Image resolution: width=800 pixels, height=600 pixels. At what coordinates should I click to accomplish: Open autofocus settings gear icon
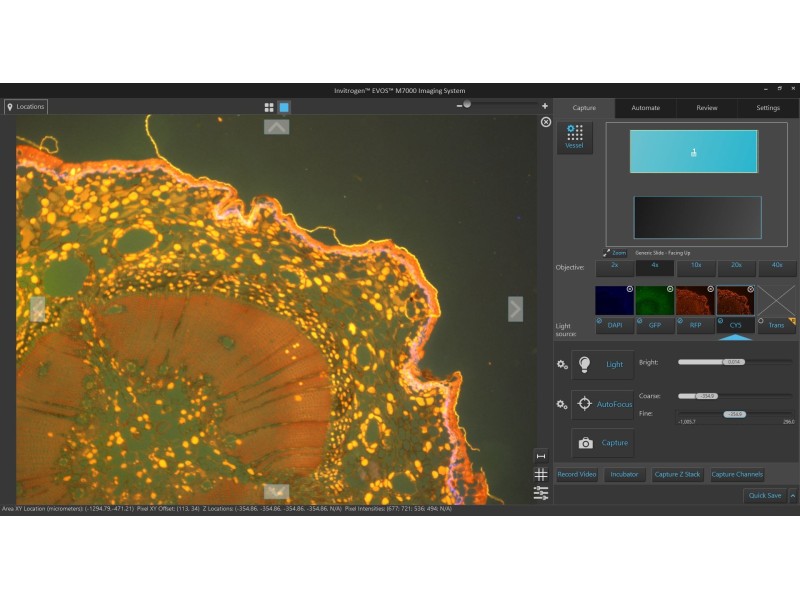(x=562, y=404)
